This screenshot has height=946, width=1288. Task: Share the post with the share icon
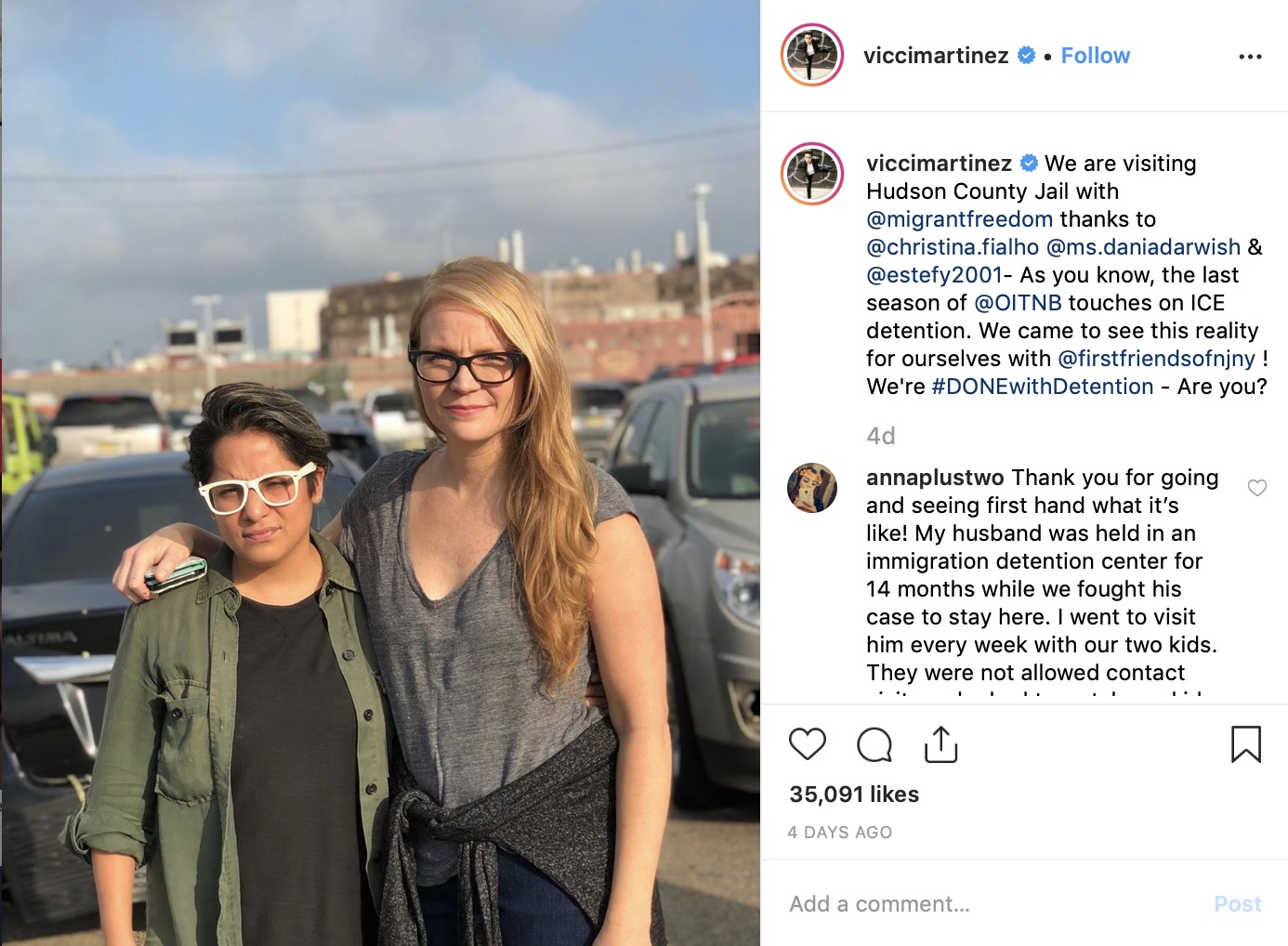940,744
